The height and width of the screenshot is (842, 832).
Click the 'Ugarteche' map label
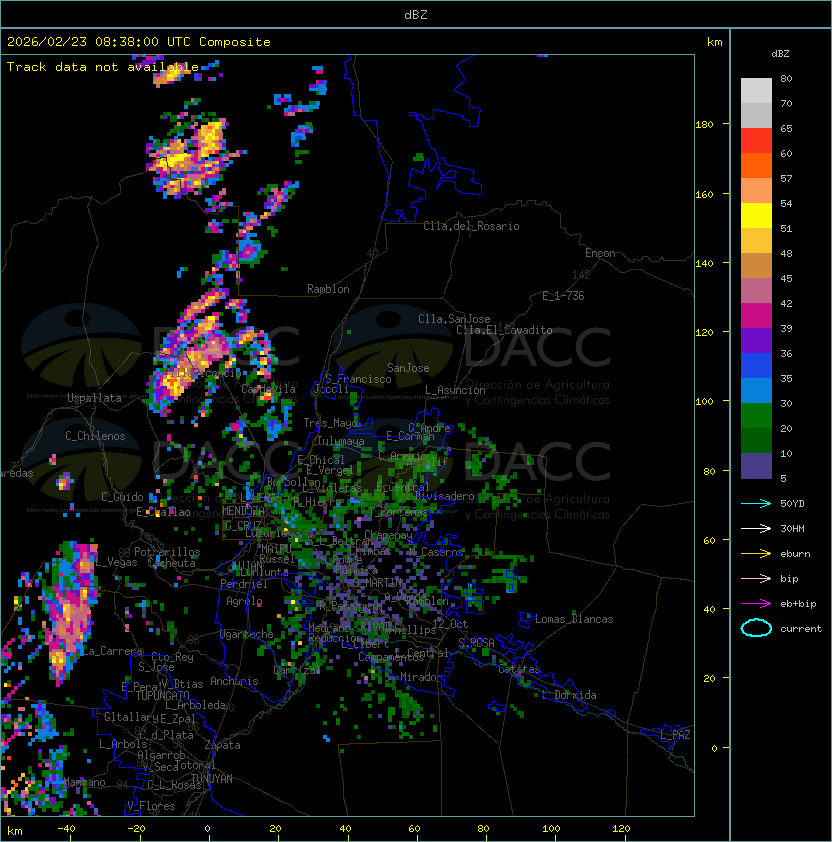point(247,634)
